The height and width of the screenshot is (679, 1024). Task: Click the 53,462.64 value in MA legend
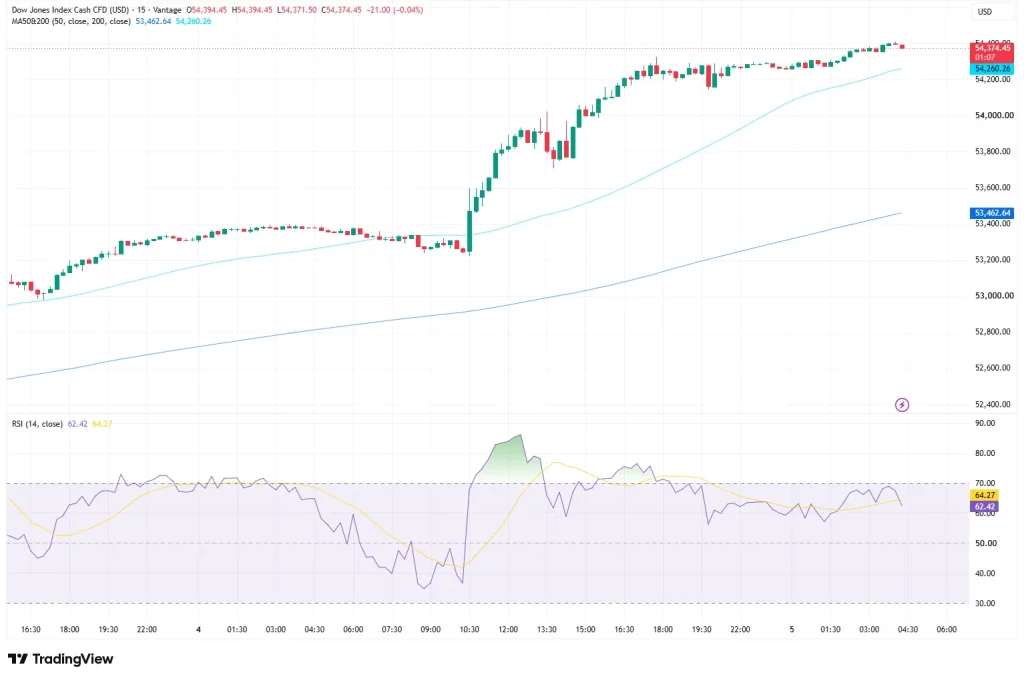point(153,21)
